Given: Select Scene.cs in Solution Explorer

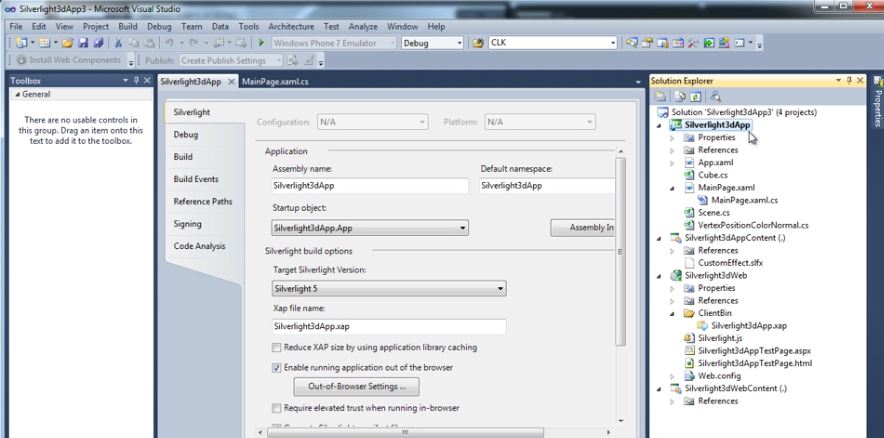Looking at the screenshot, I should 714,213.
